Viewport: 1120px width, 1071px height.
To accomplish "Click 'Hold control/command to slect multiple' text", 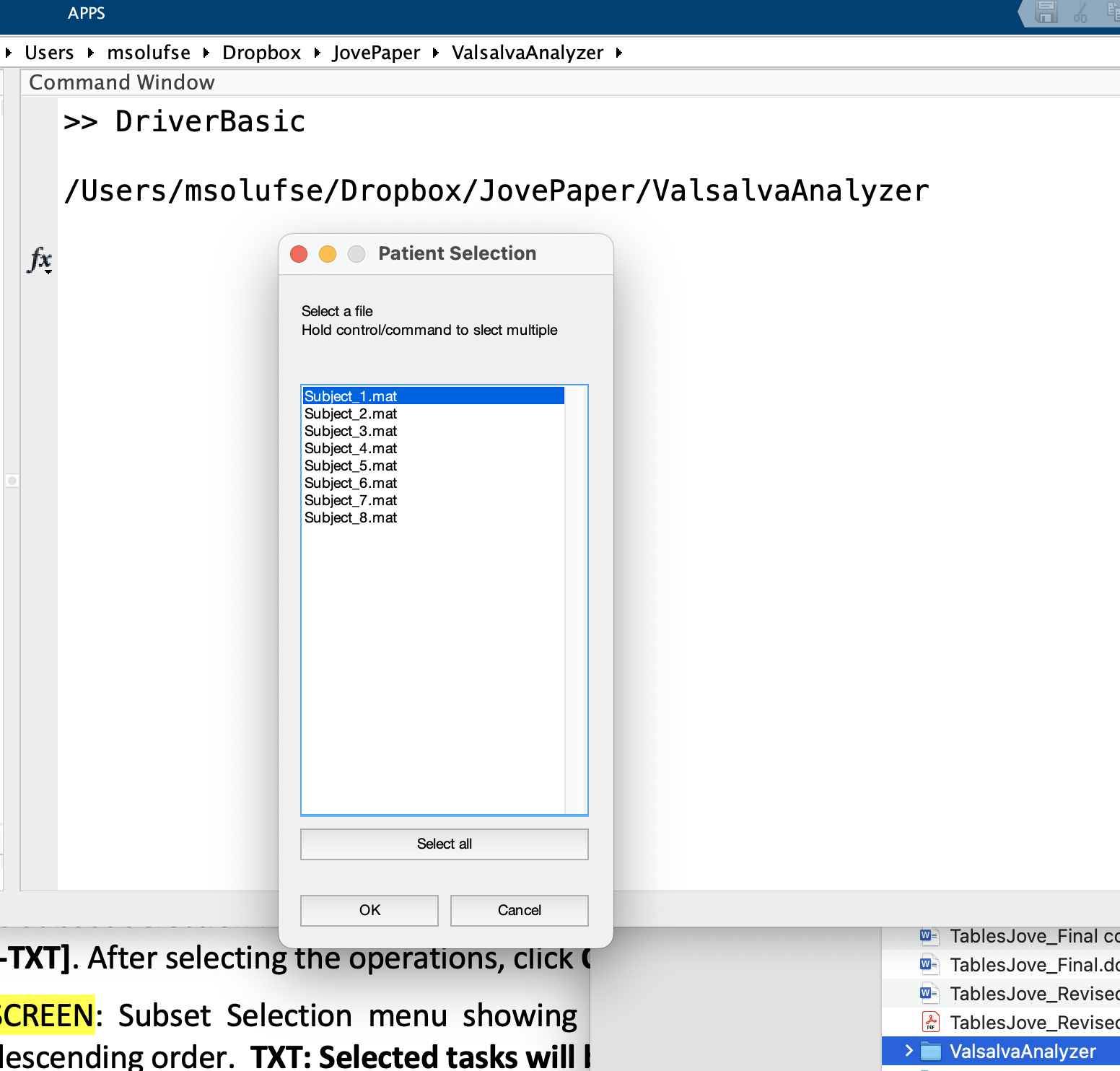I will (429, 330).
